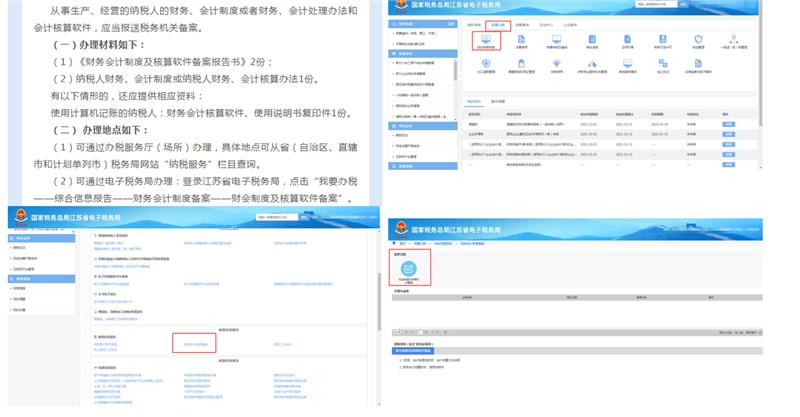The image size is (800, 417).
Task: Select the first tab left of the red-boxed tab
Action: coord(474,25)
